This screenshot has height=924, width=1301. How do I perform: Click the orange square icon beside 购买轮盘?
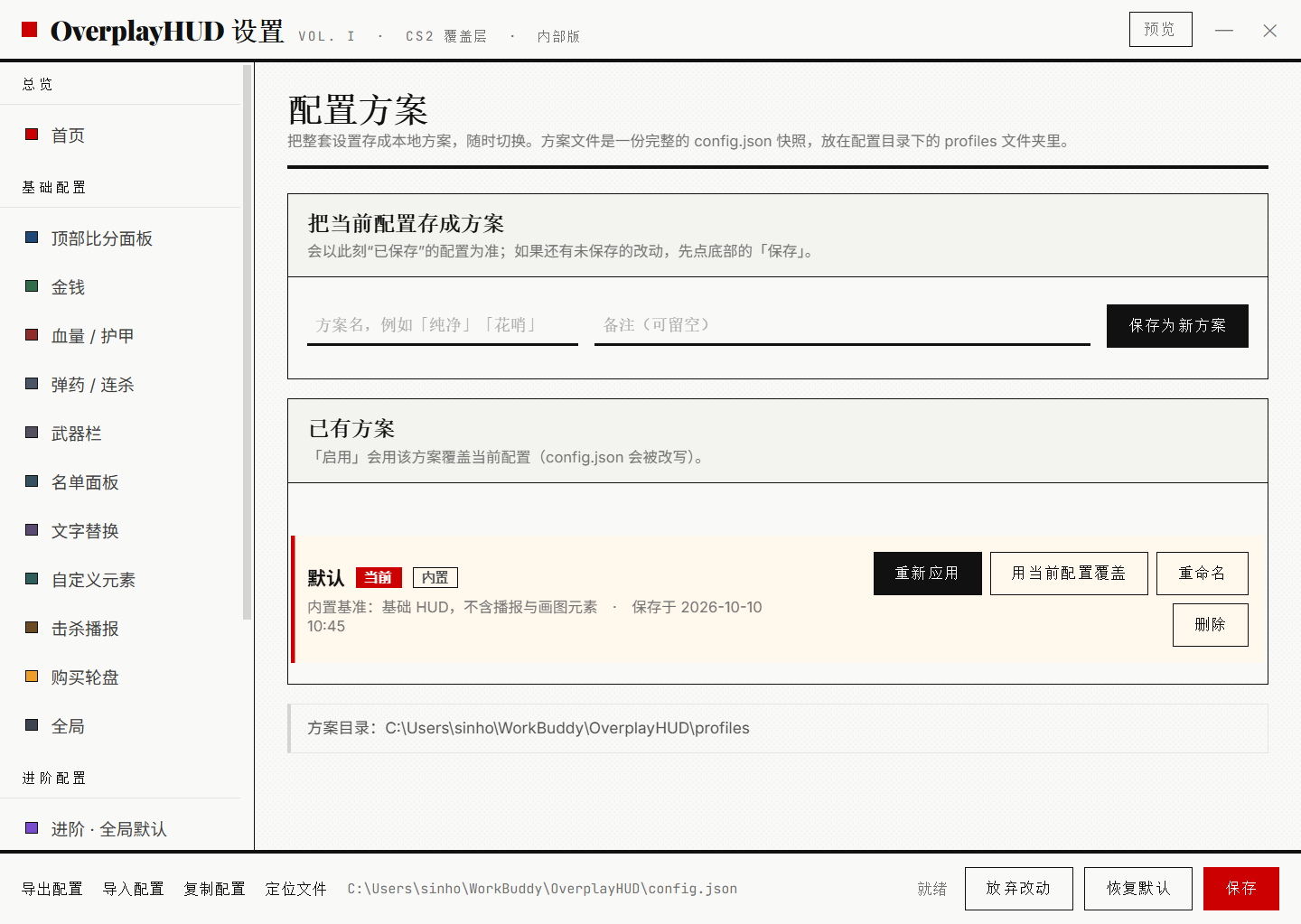32,677
